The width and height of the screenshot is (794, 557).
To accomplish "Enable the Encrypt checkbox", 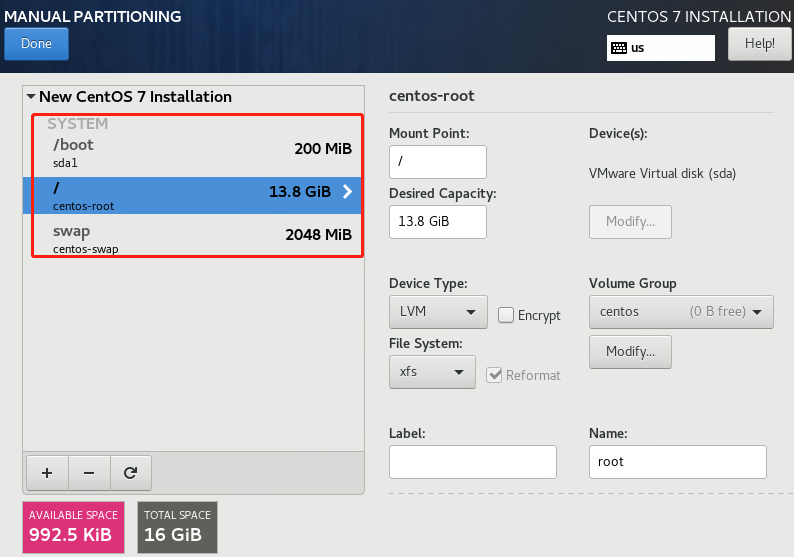I will pos(506,315).
